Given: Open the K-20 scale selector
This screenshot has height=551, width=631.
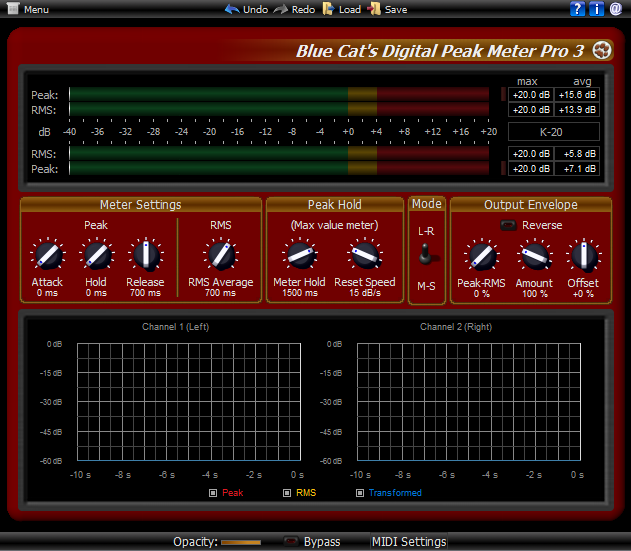Looking at the screenshot, I should (x=554, y=132).
